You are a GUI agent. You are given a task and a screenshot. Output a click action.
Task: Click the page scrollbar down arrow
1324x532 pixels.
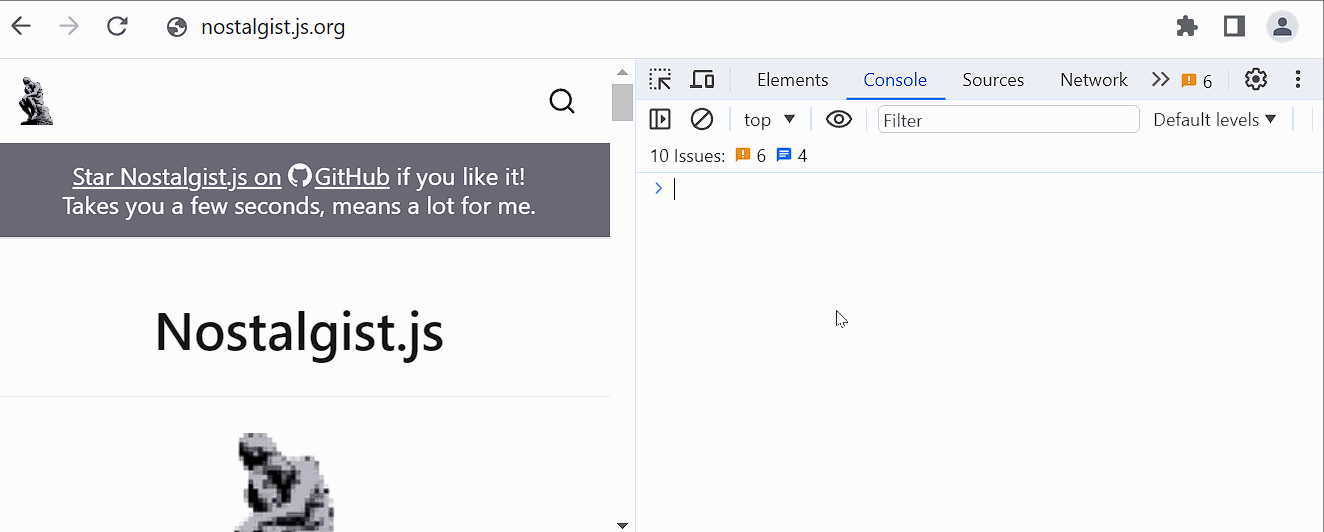coord(622,525)
